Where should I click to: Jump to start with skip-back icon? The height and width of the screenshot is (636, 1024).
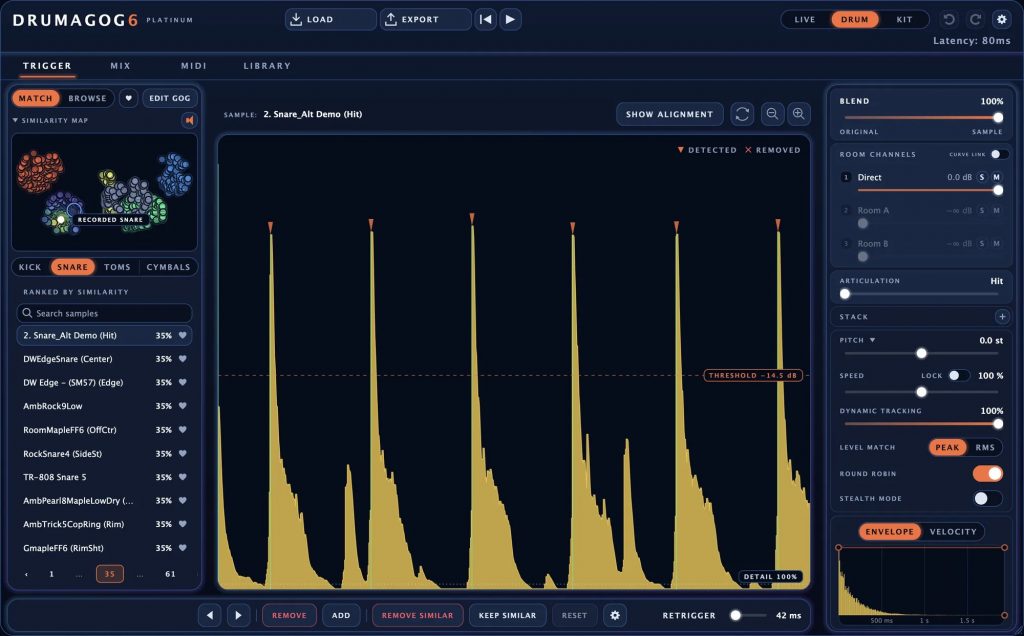(x=485, y=19)
